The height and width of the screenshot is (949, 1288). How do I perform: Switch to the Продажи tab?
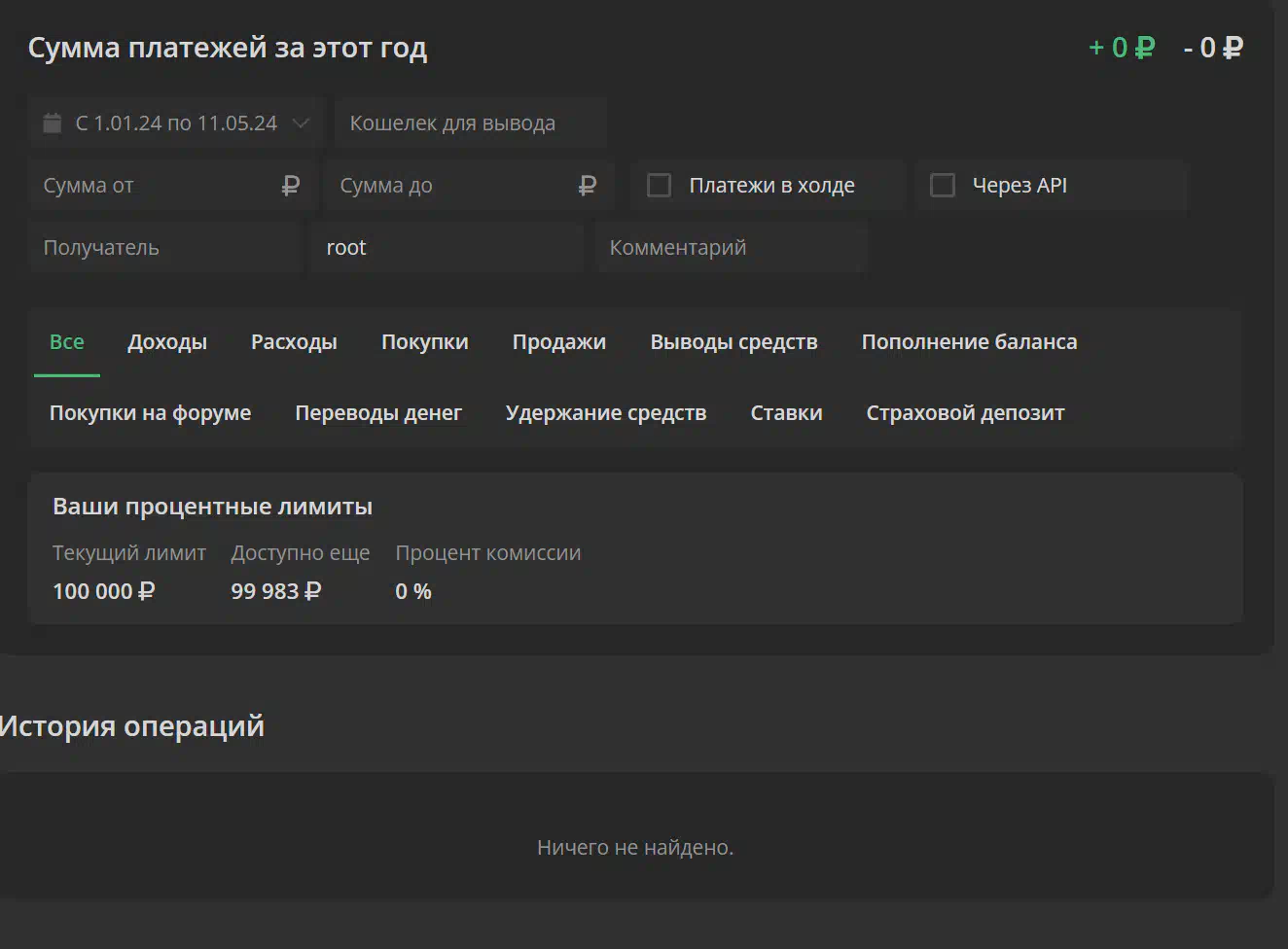[x=559, y=342]
